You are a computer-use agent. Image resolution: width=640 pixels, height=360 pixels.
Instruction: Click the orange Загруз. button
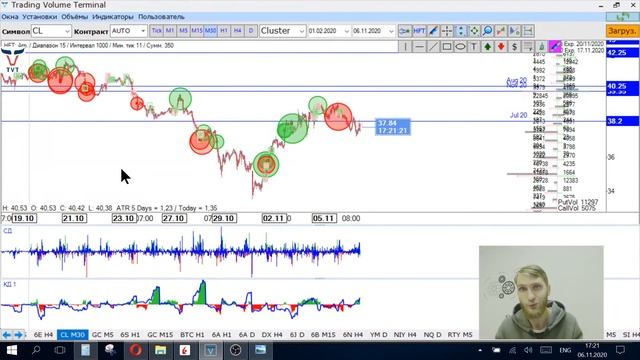[x=622, y=31]
